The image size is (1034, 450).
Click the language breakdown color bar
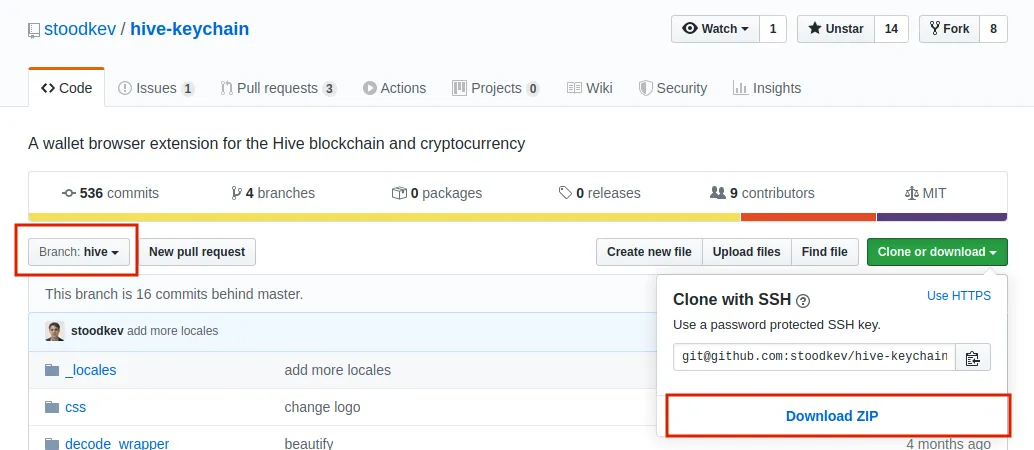click(518, 217)
